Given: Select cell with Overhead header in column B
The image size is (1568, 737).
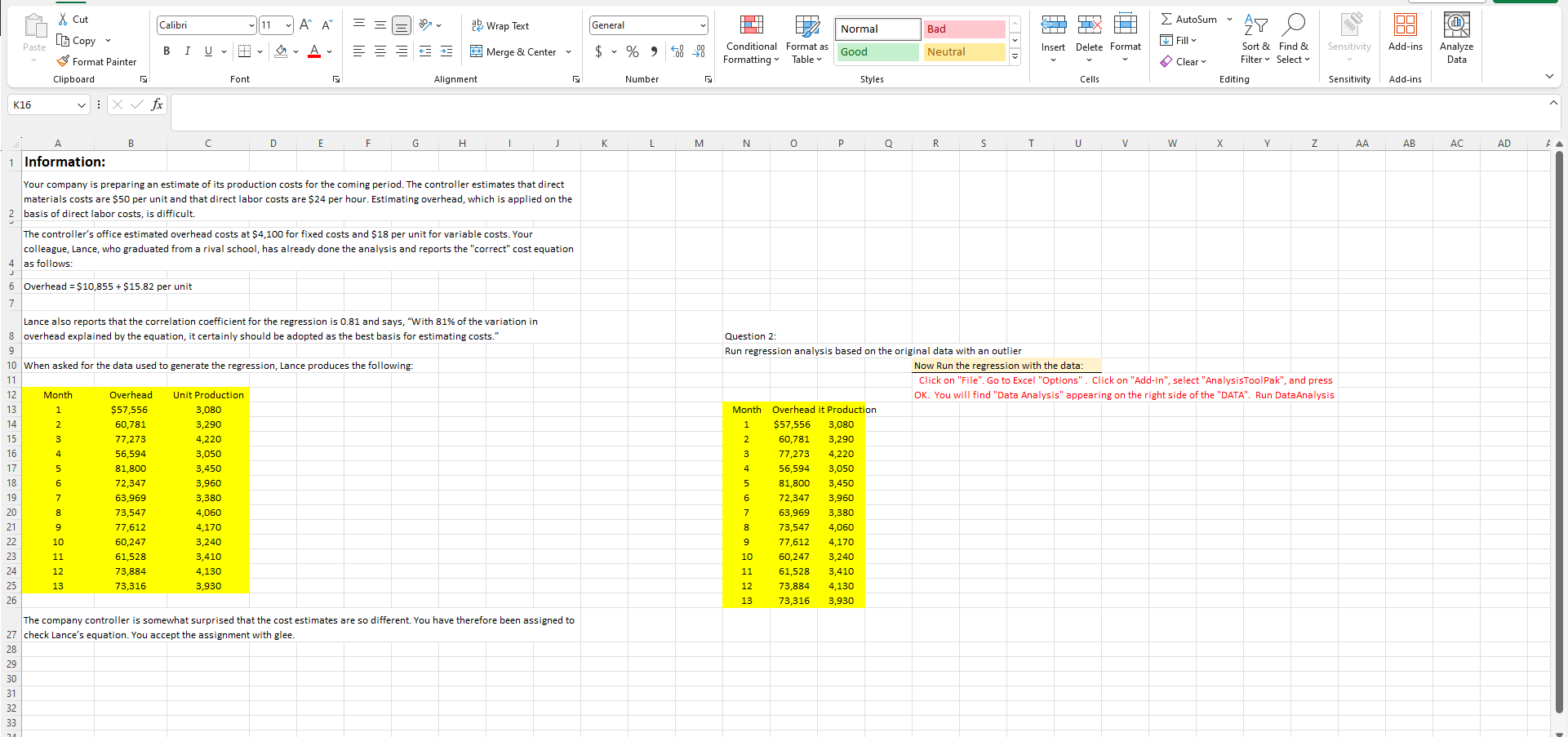Looking at the screenshot, I should (131, 394).
